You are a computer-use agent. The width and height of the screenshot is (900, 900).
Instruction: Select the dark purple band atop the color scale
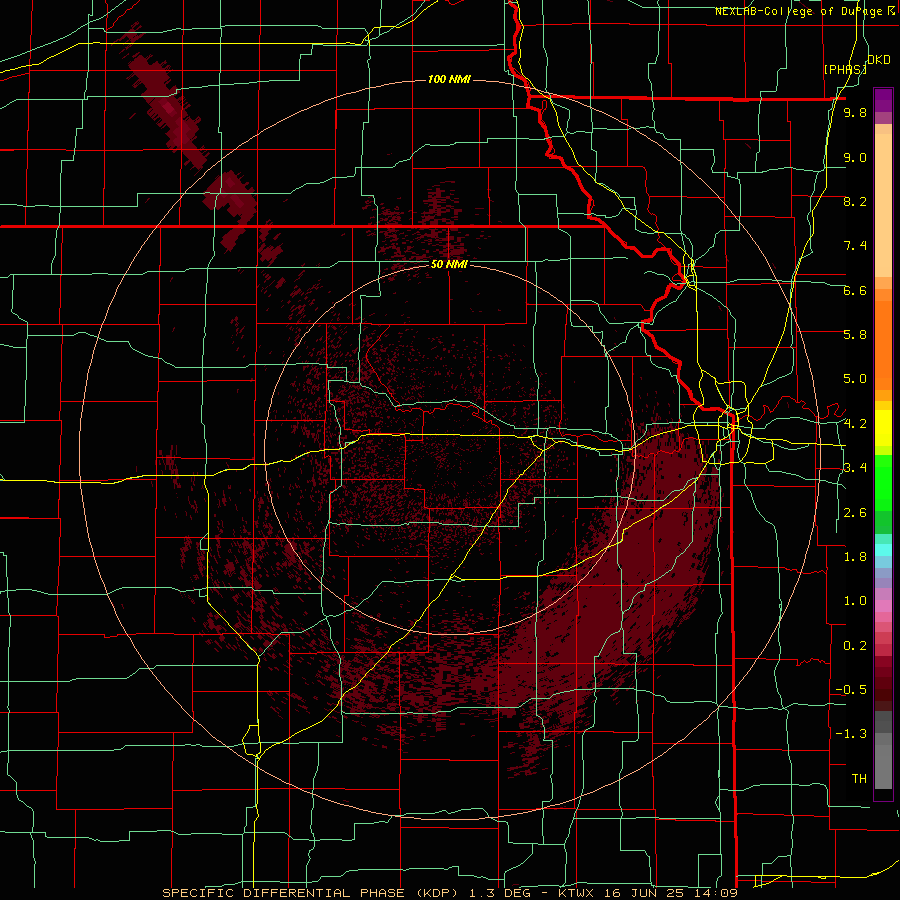click(883, 99)
